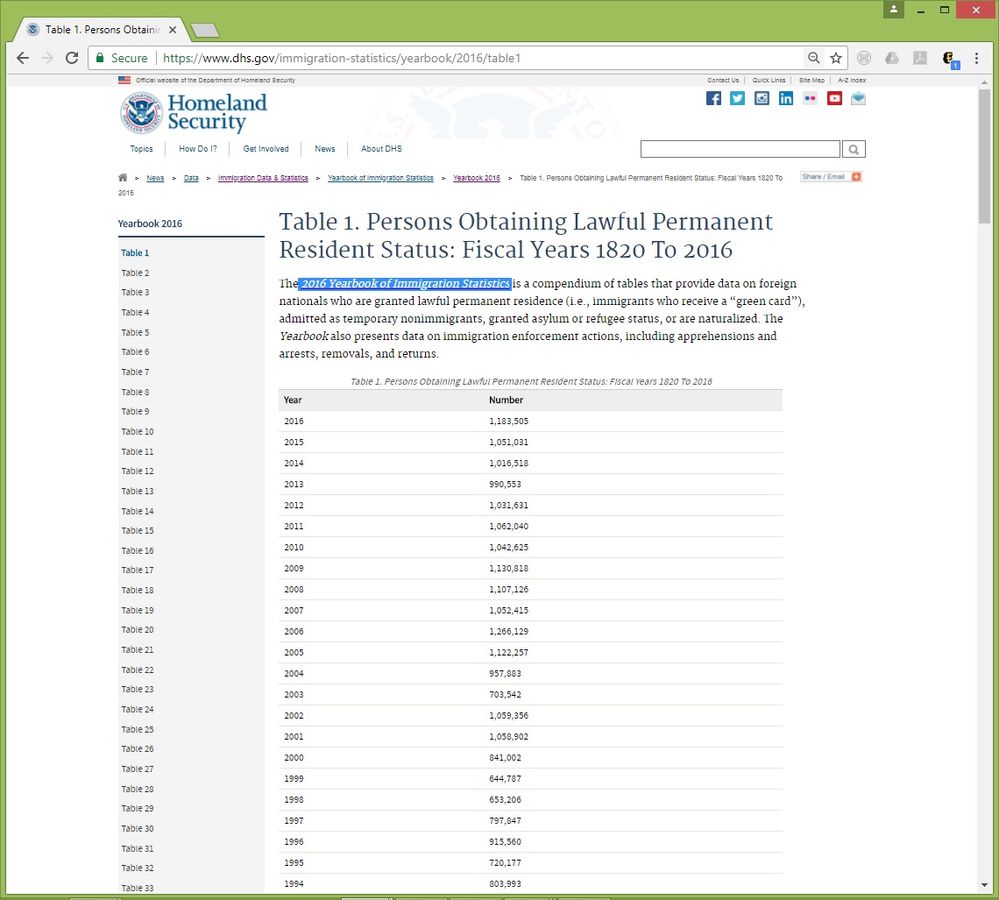Click the scrollbar down arrow

(x=984, y=885)
